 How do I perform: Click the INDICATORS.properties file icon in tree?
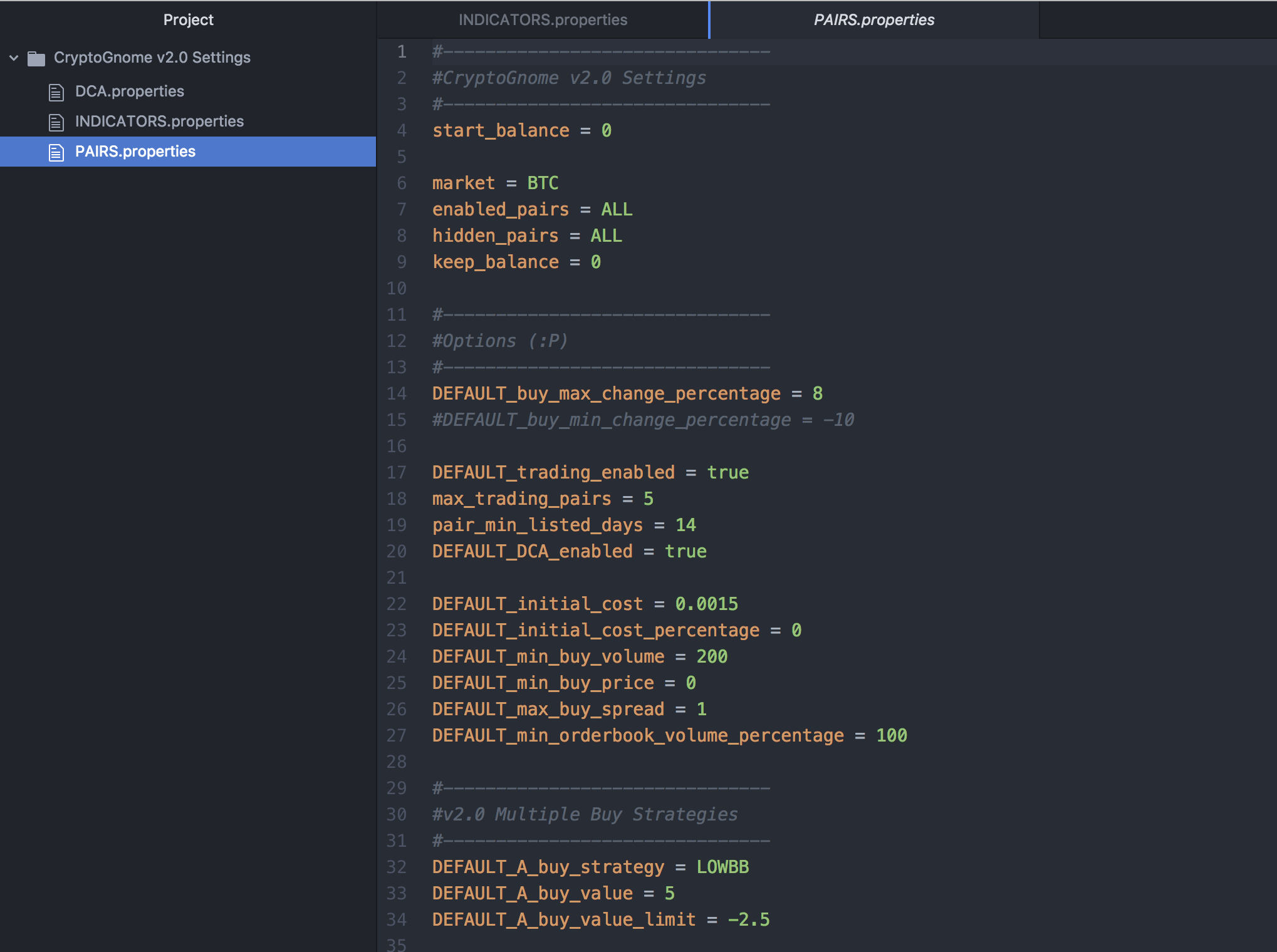[x=56, y=122]
